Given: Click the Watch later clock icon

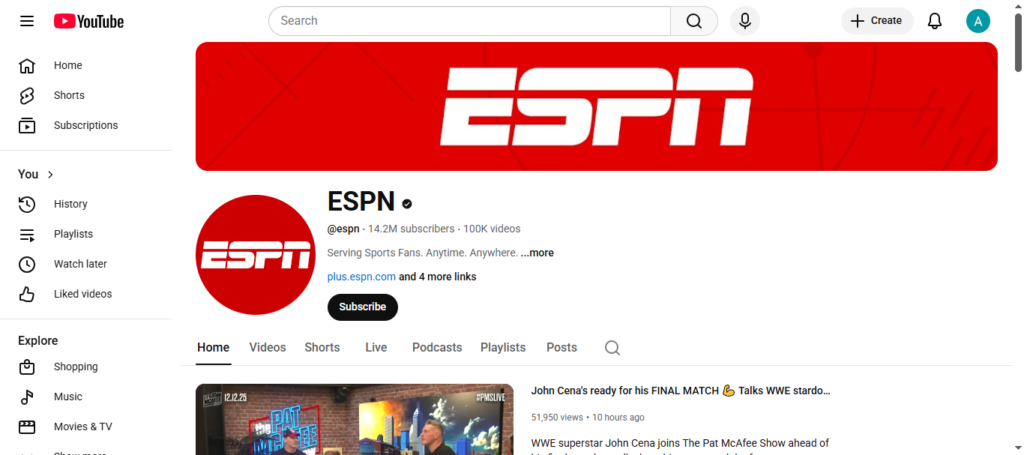Looking at the screenshot, I should [27, 264].
